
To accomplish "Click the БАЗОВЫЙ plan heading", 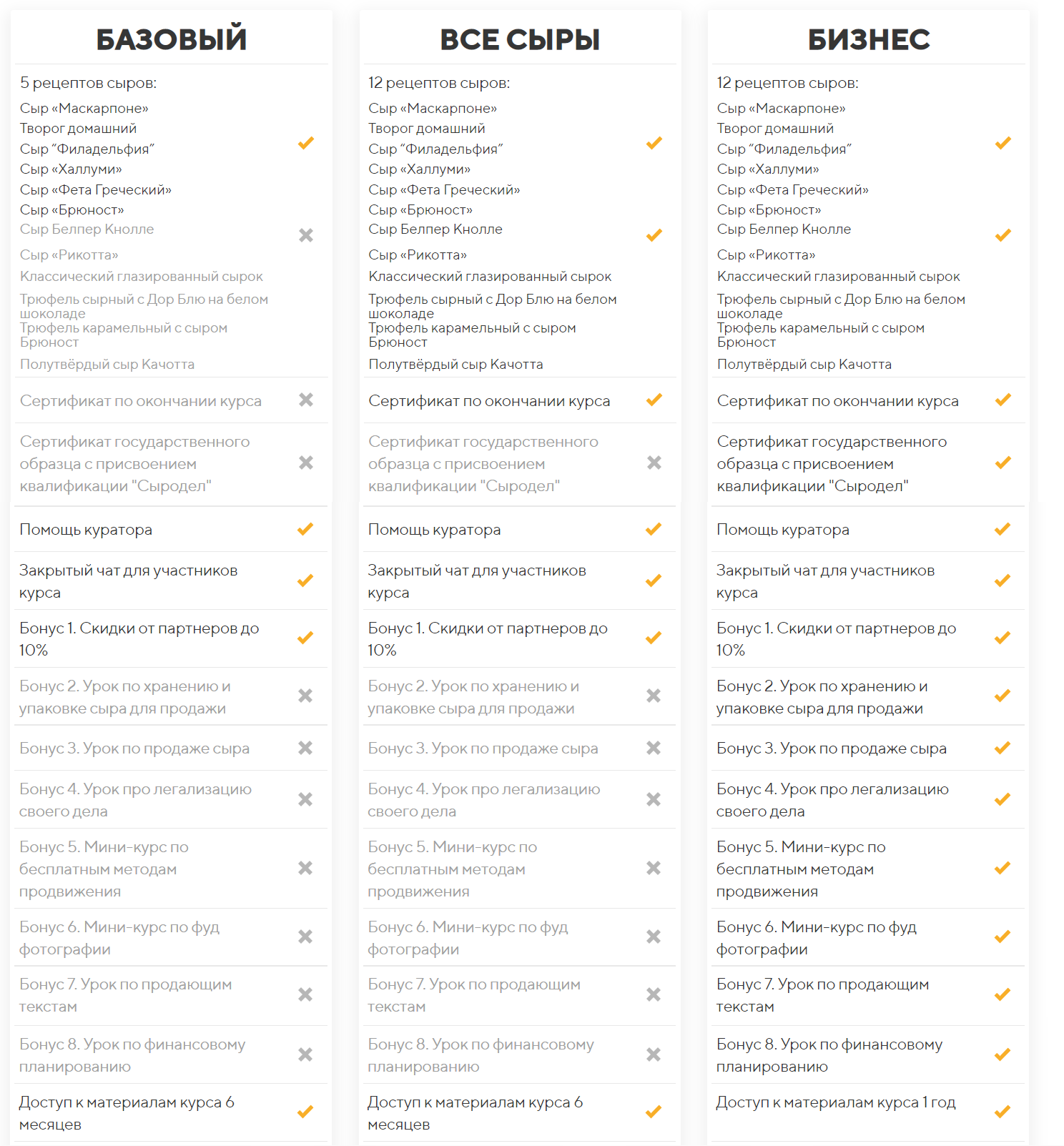I will pos(172,39).
